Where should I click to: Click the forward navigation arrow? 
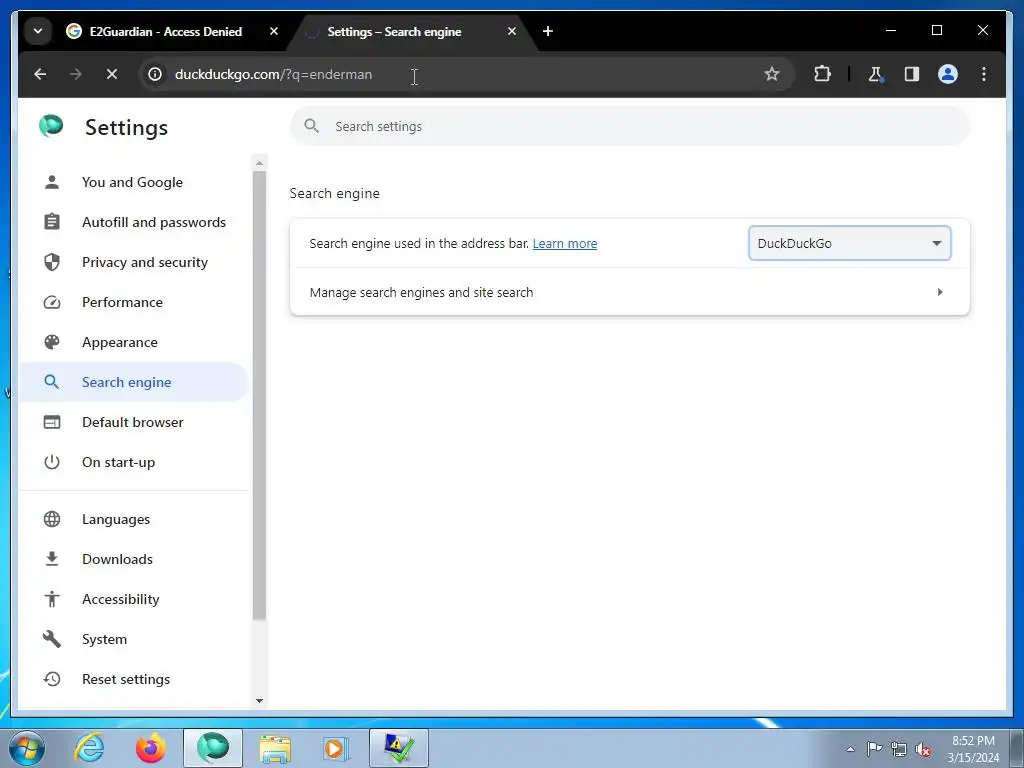(76, 74)
